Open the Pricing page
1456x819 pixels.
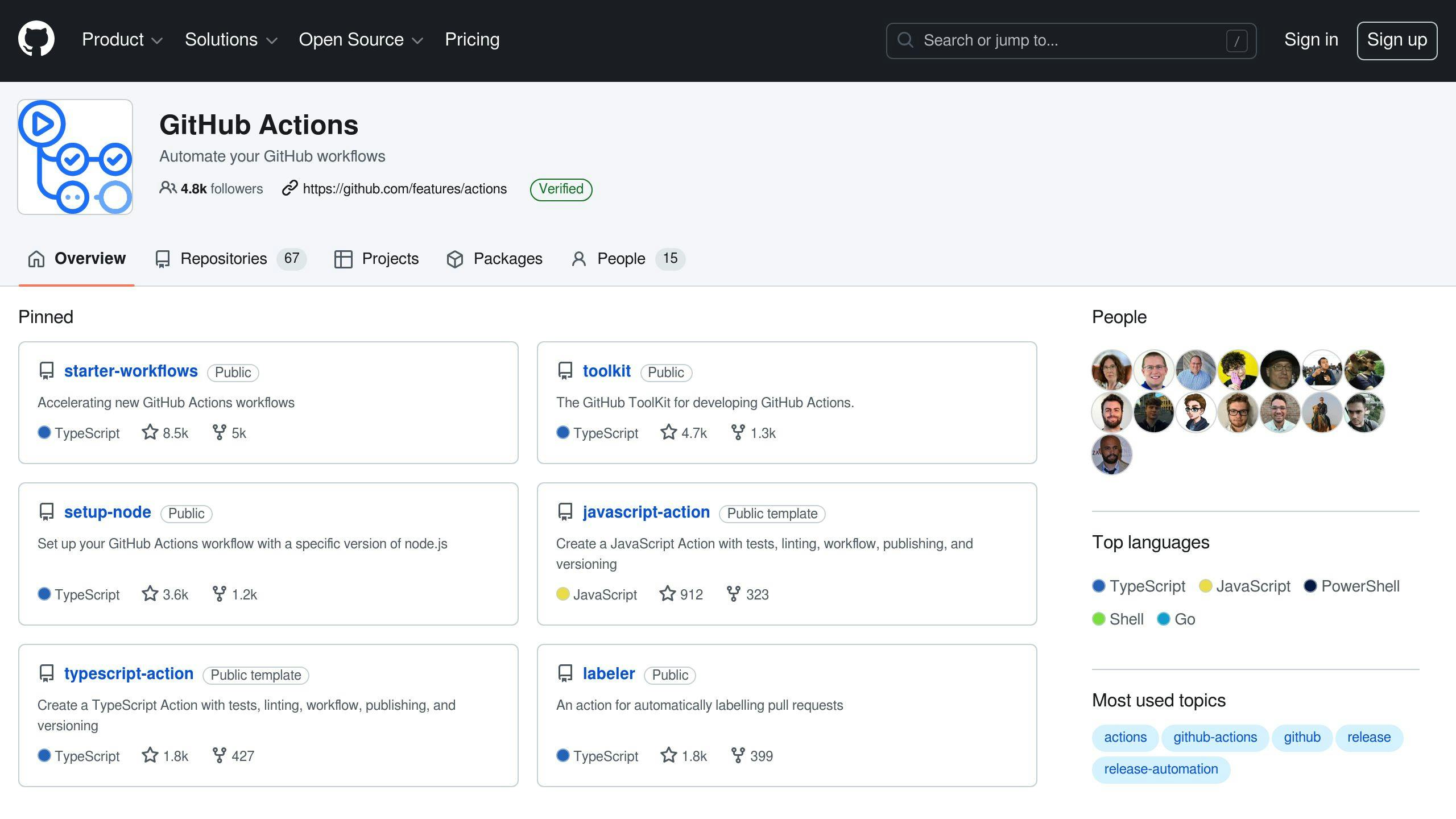coord(472,40)
